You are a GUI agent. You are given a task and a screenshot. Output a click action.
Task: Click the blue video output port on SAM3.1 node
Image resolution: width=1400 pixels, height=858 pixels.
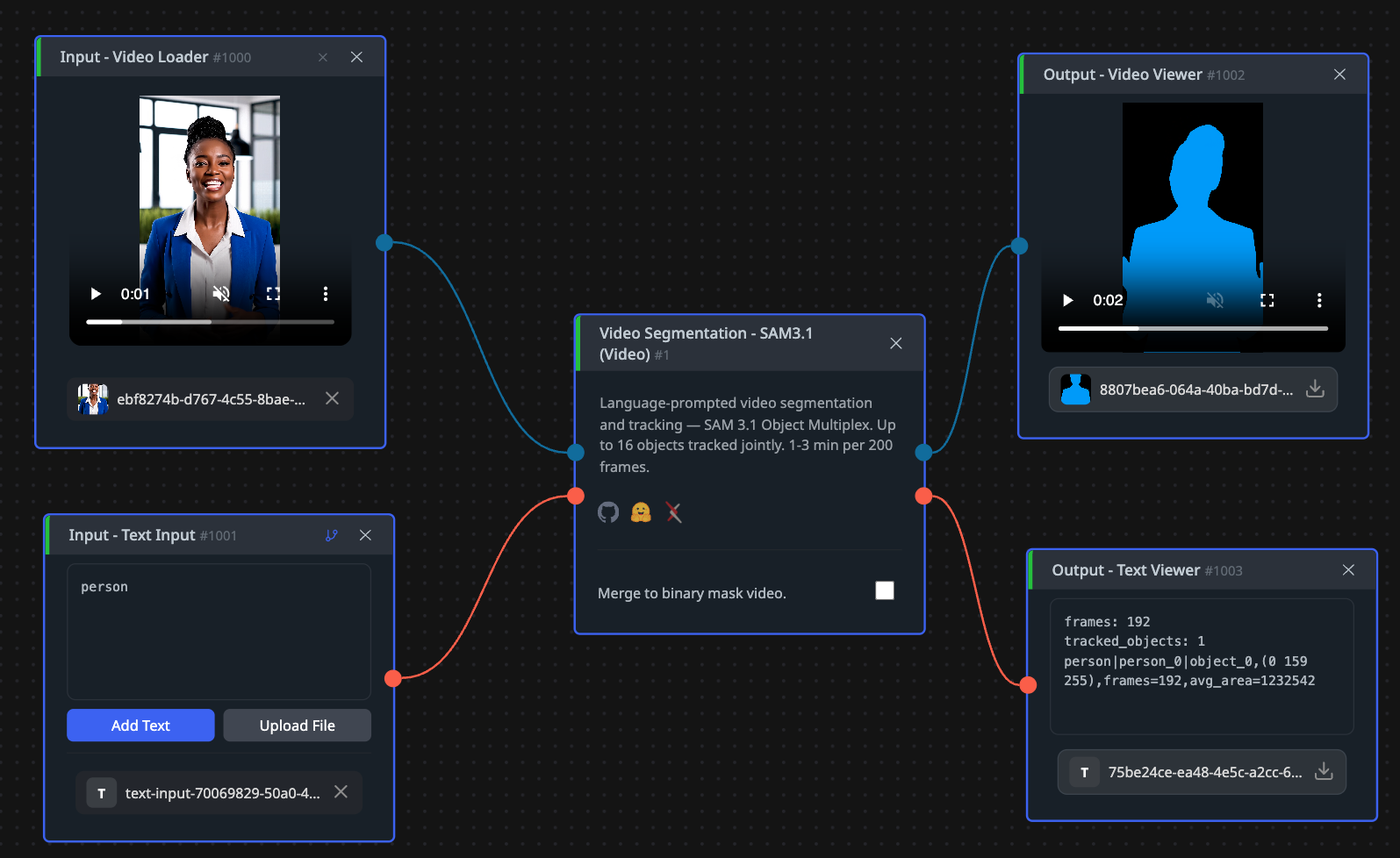923,453
